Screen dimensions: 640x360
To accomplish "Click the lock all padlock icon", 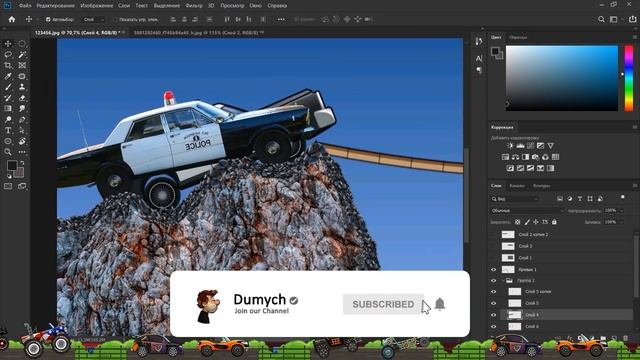I will coord(554,222).
